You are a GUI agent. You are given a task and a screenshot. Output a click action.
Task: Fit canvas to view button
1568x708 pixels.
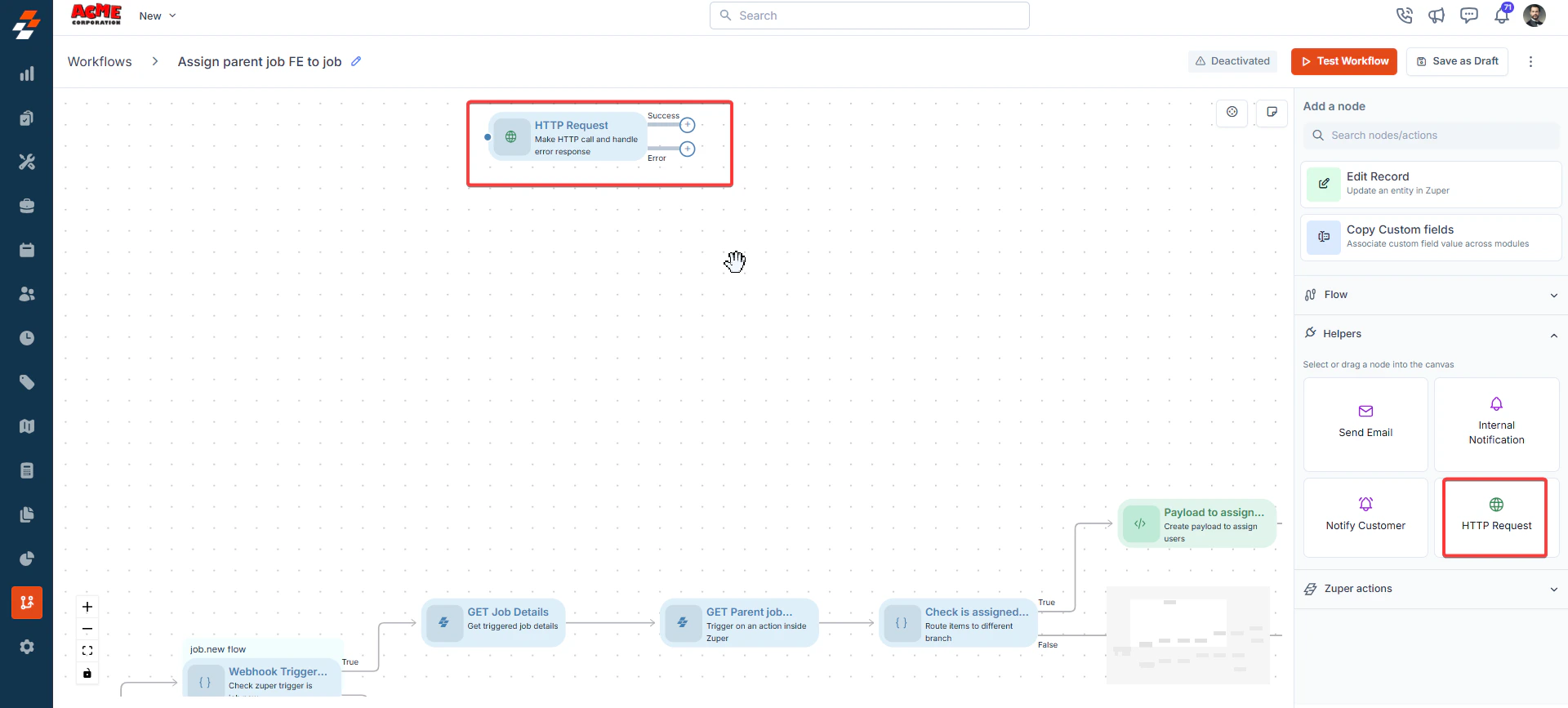click(x=87, y=651)
